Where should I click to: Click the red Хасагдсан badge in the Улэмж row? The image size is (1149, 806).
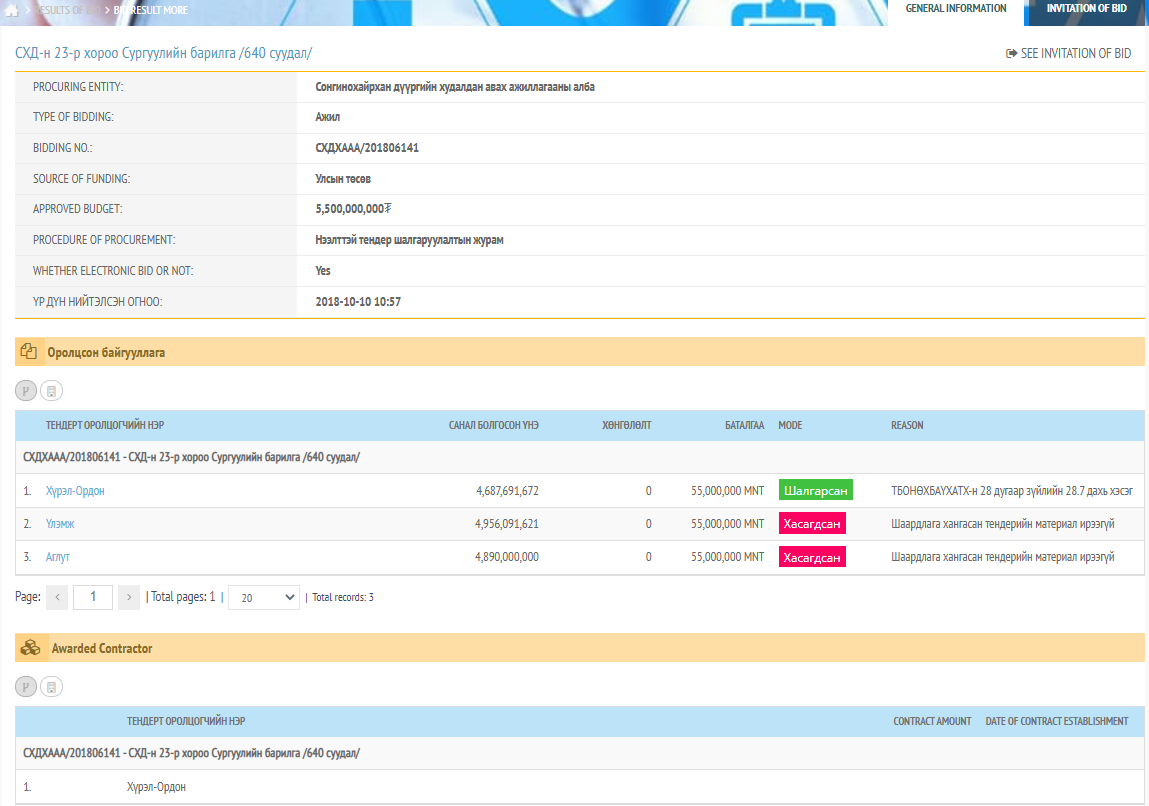(x=812, y=524)
